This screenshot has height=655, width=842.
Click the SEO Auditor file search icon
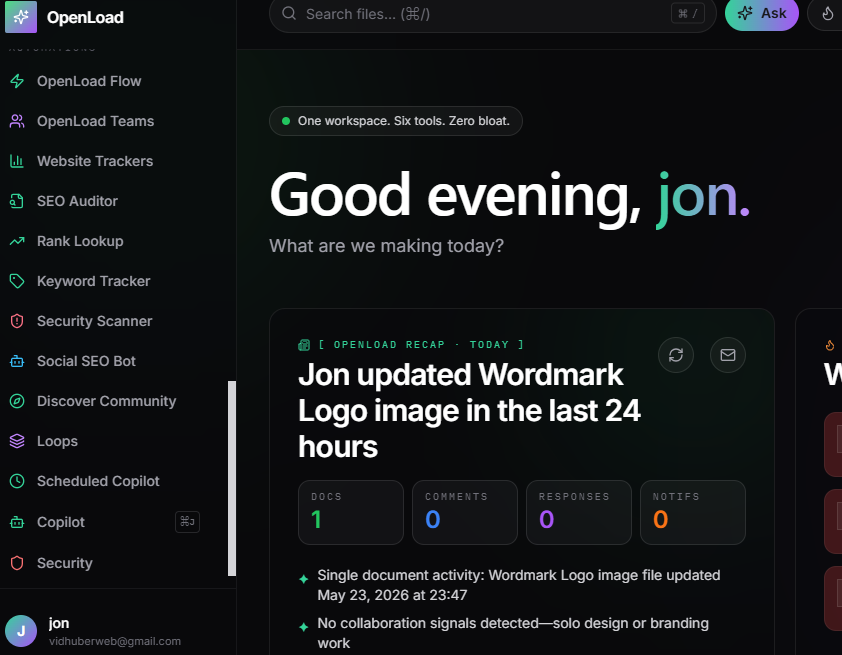pyautogui.click(x=17, y=201)
